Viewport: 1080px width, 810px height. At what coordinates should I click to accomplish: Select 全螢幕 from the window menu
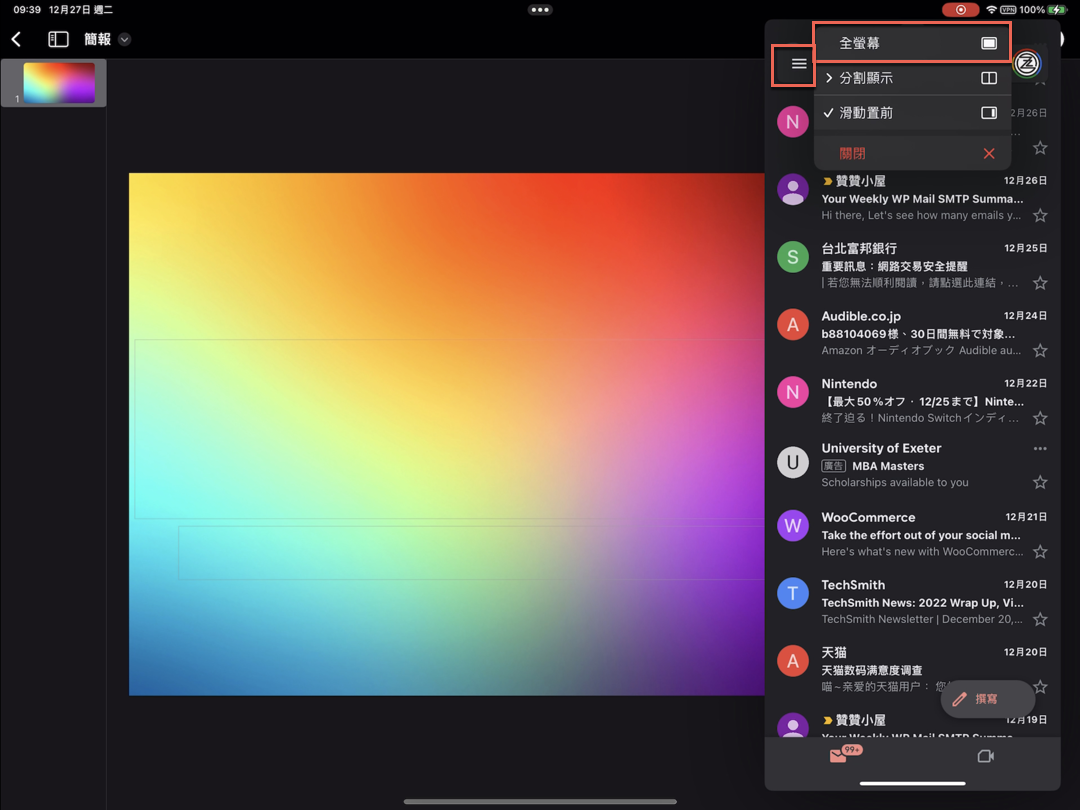coord(912,43)
